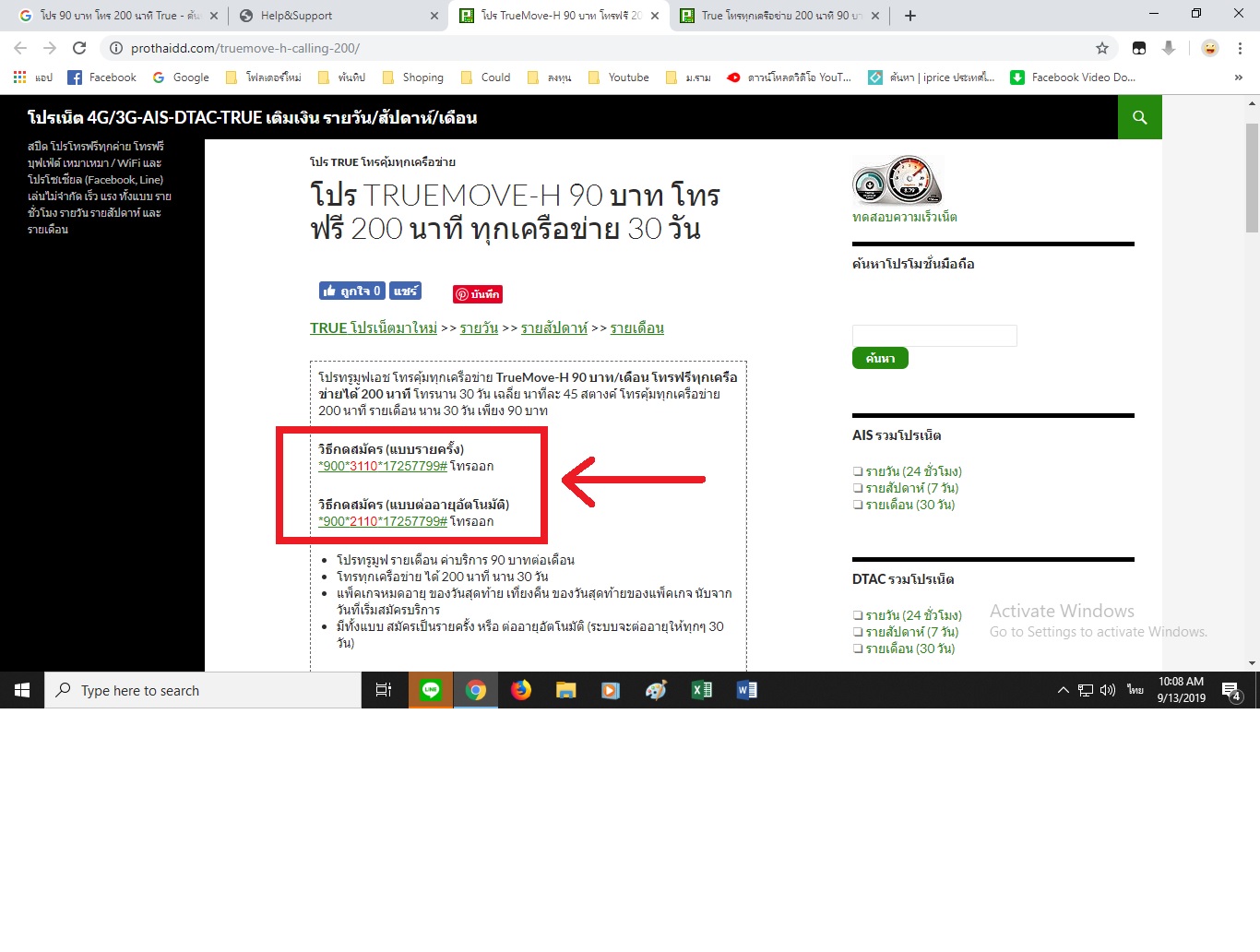Click the promotion search input field
1260x952 pixels.
tap(934, 336)
